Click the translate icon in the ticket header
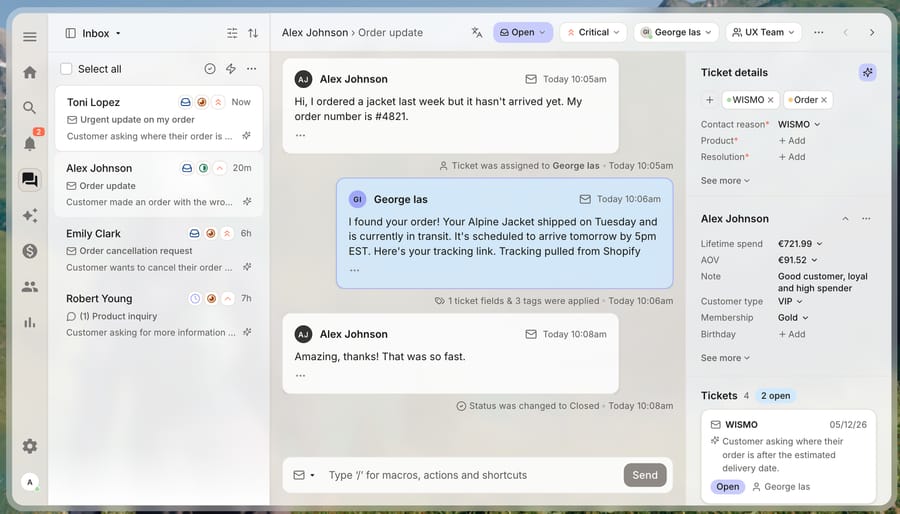 click(x=477, y=33)
